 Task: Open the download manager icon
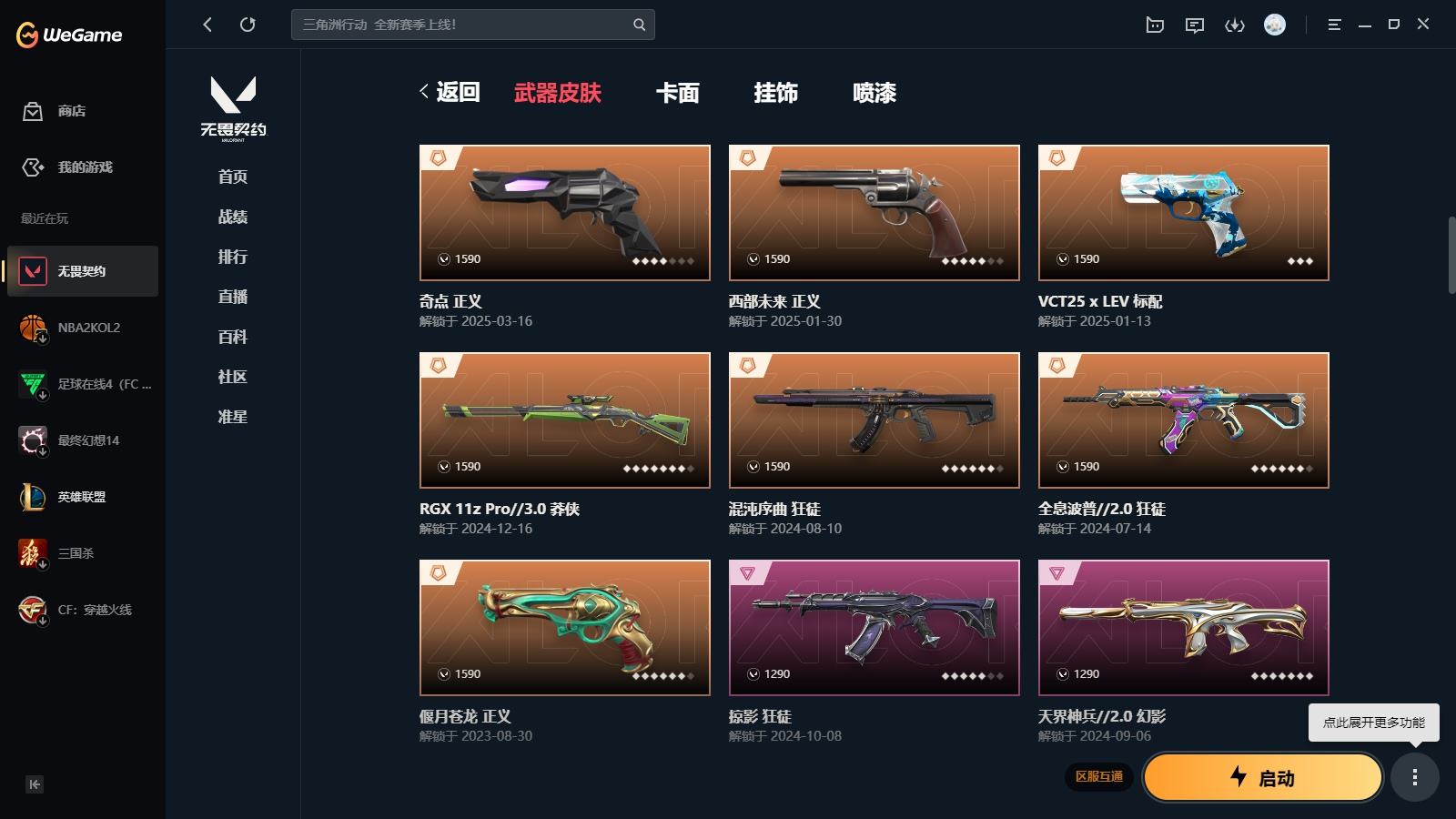[x=1235, y=25]
